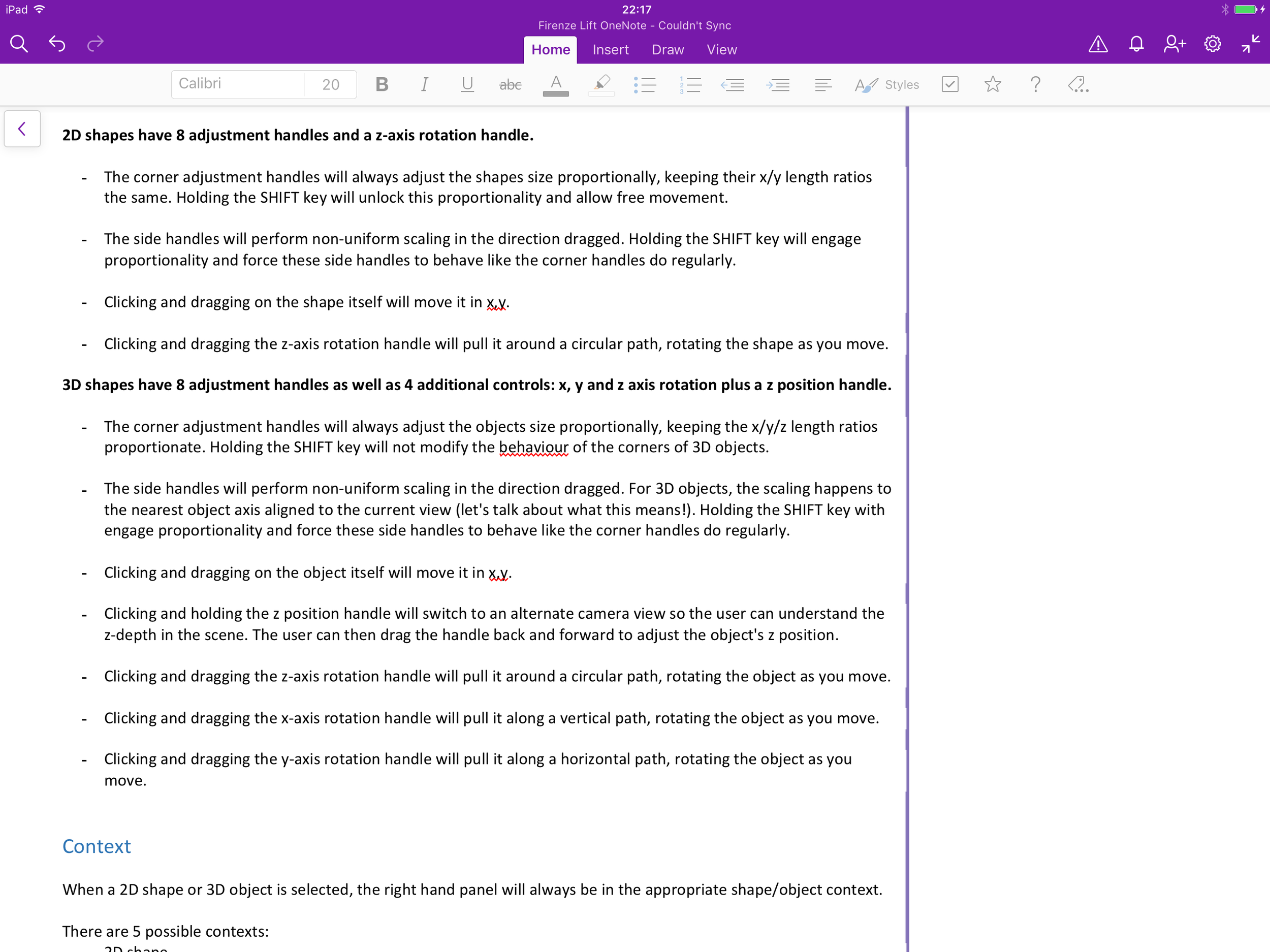The image size is (1270, 952).
Task: Change the font size 20
Action: coord(330,84)
